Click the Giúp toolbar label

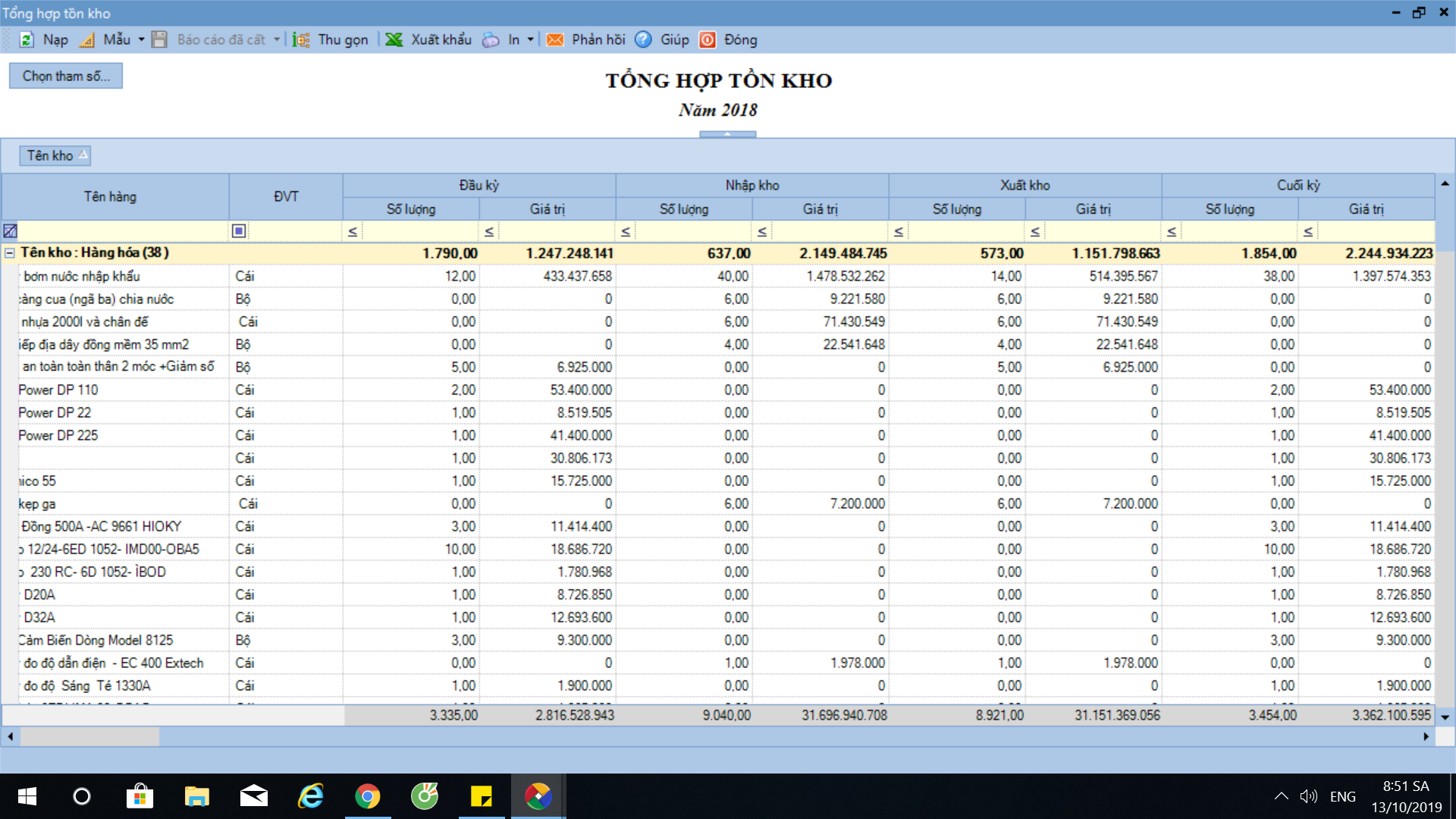(675, 40)
